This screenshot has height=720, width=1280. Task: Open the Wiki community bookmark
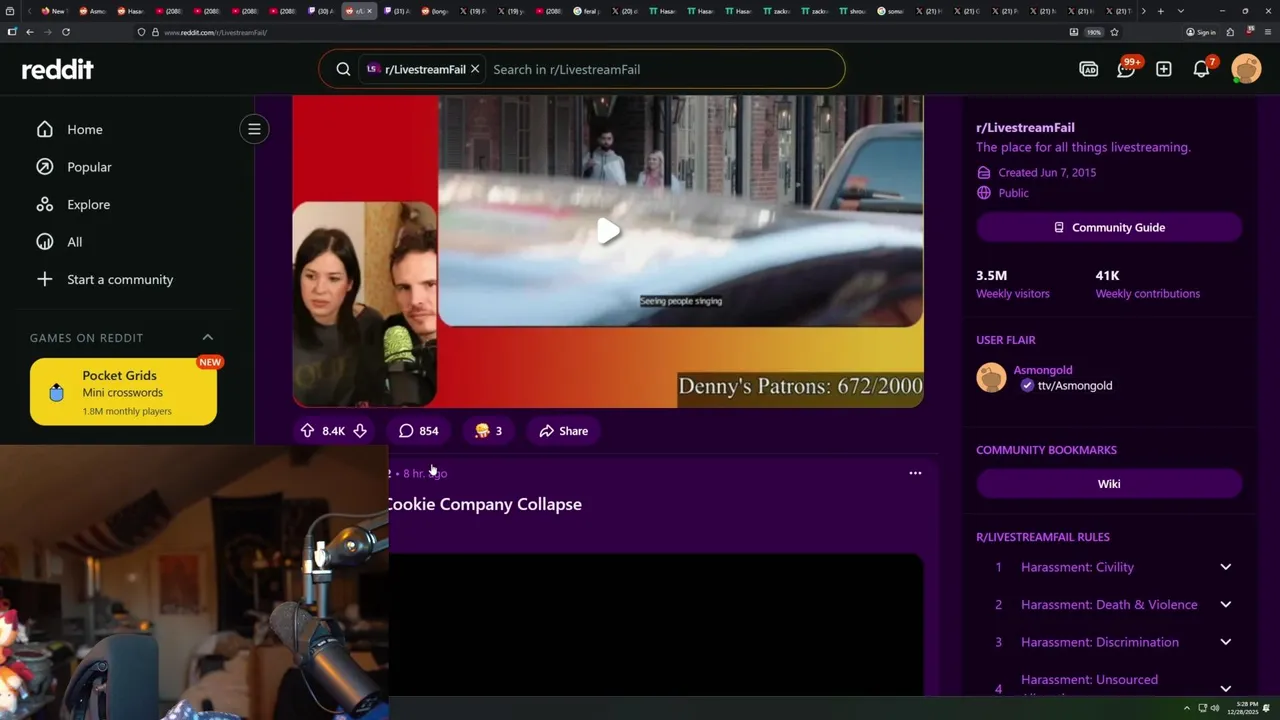(x=1109, y=484)
